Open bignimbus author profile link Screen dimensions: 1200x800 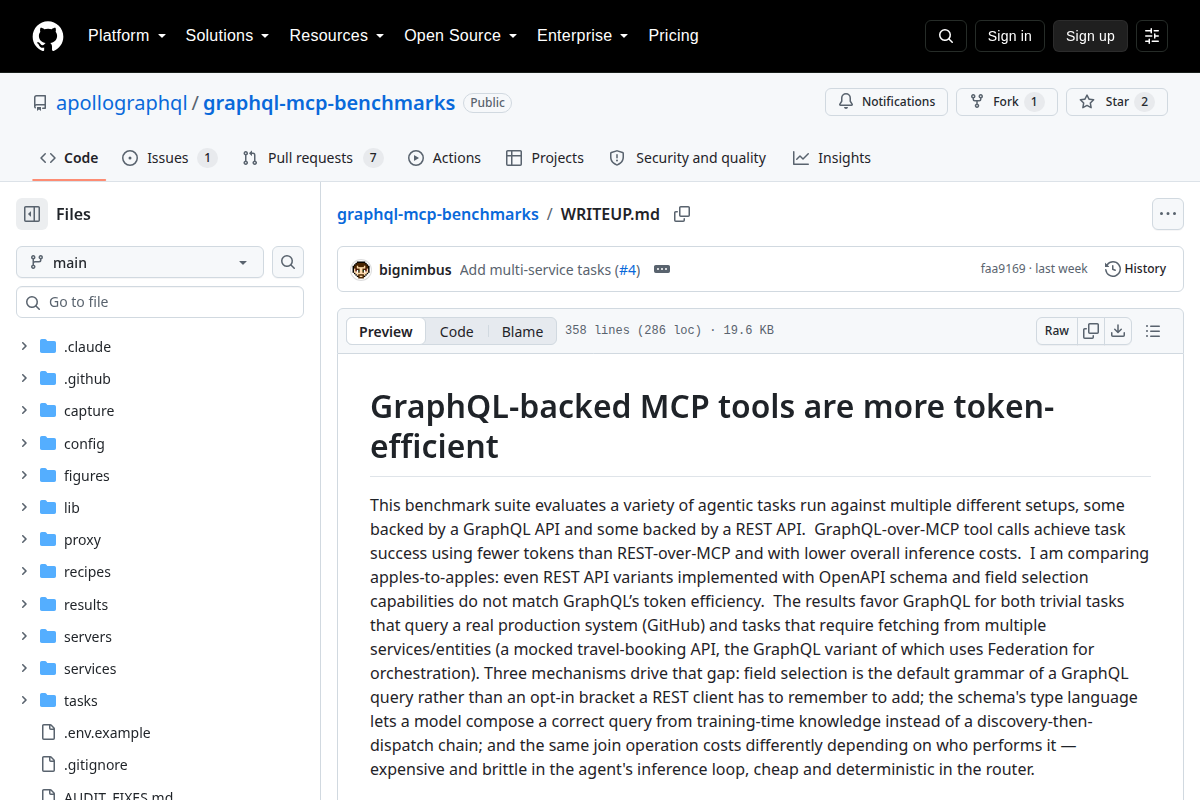tap(415, 269)
